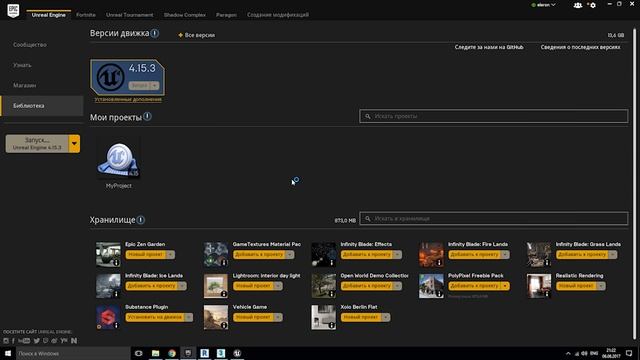The width and height of the screenshot is (640, 360).
Task: Open the Установленные дополнения link
Action: pos(128,99)
